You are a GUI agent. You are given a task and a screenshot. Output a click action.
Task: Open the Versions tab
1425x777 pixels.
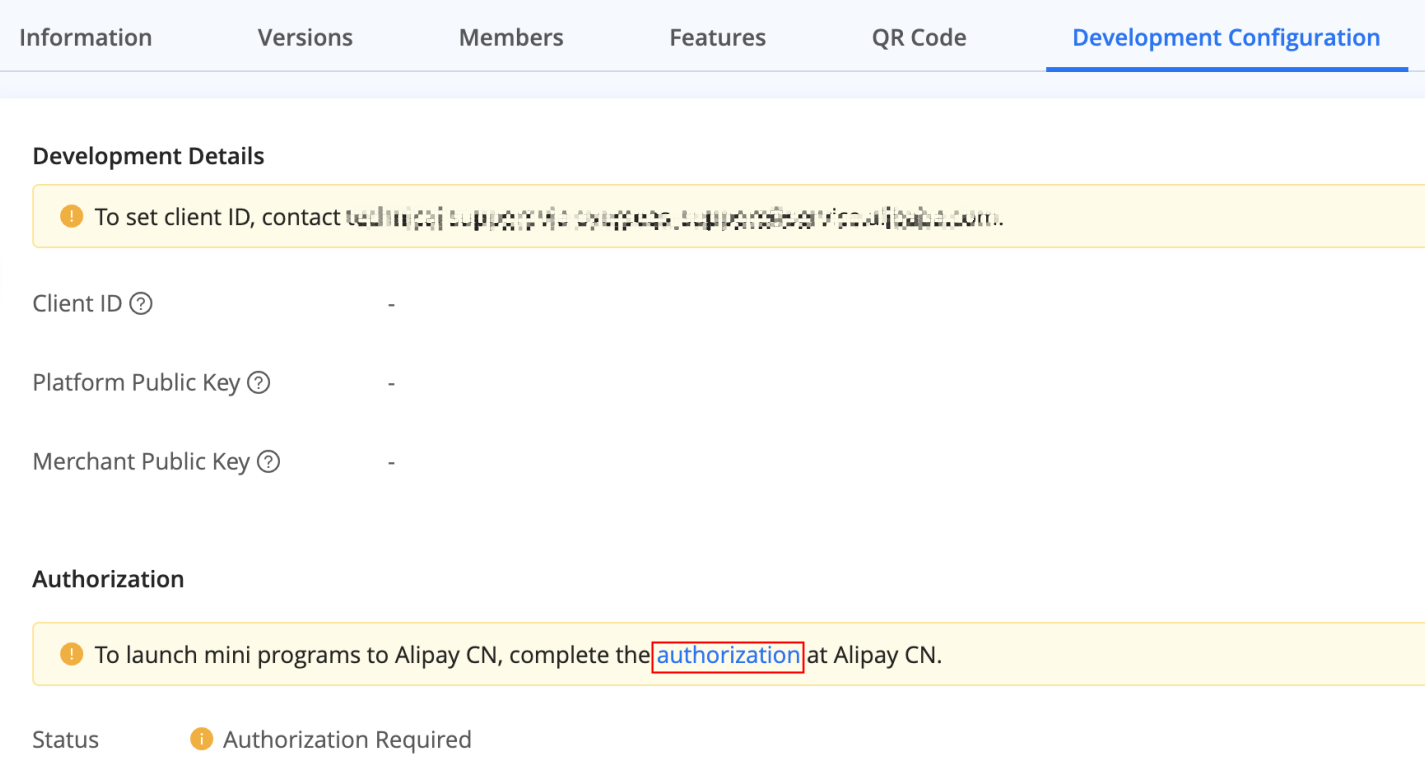(x=305, y=38)
